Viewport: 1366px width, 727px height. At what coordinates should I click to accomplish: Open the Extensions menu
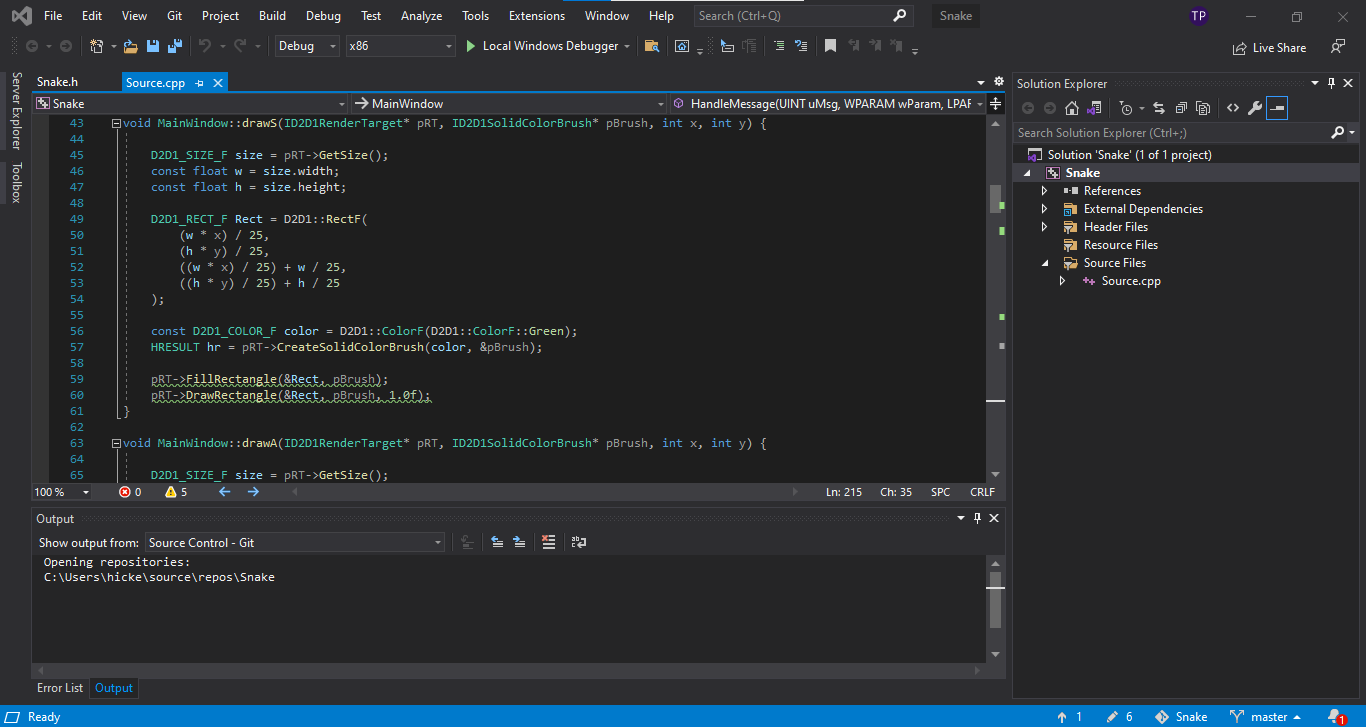[536, 16]
